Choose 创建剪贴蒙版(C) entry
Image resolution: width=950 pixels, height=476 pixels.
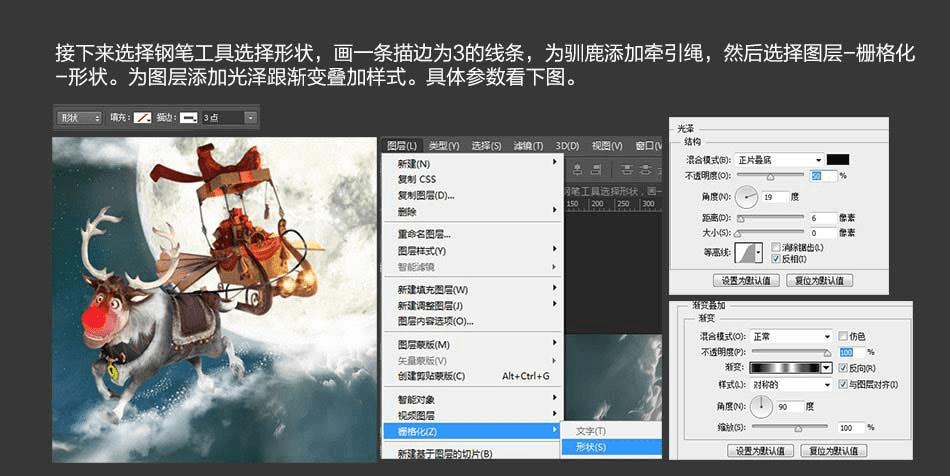pyautogui.click(x=473, y=376)
